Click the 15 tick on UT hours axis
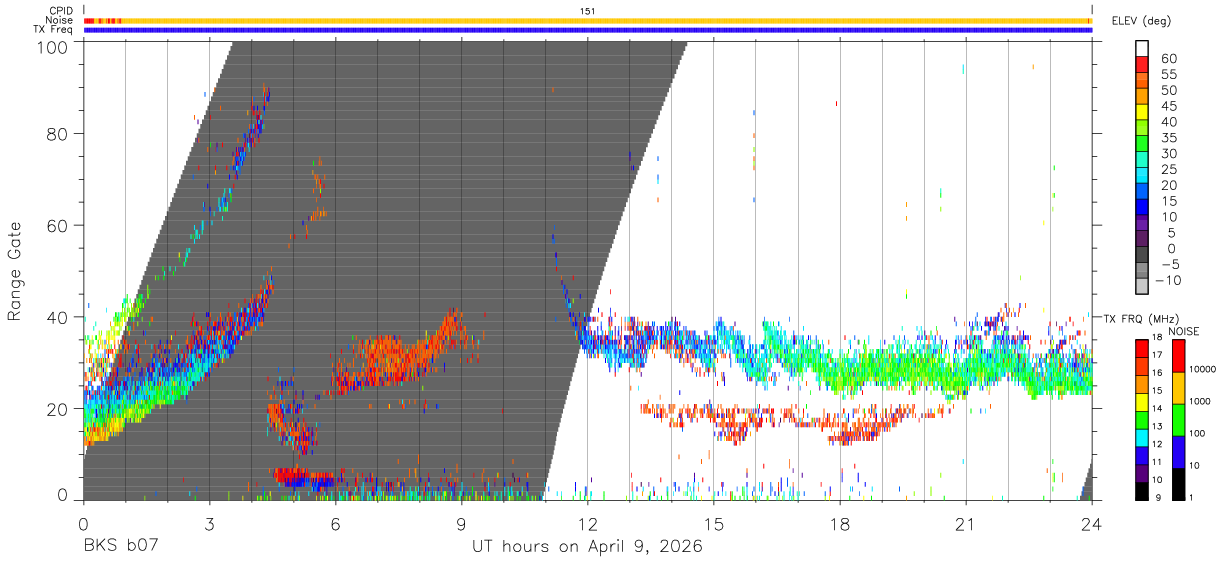This screenshot has width=1228, height=567. (714, 524)
